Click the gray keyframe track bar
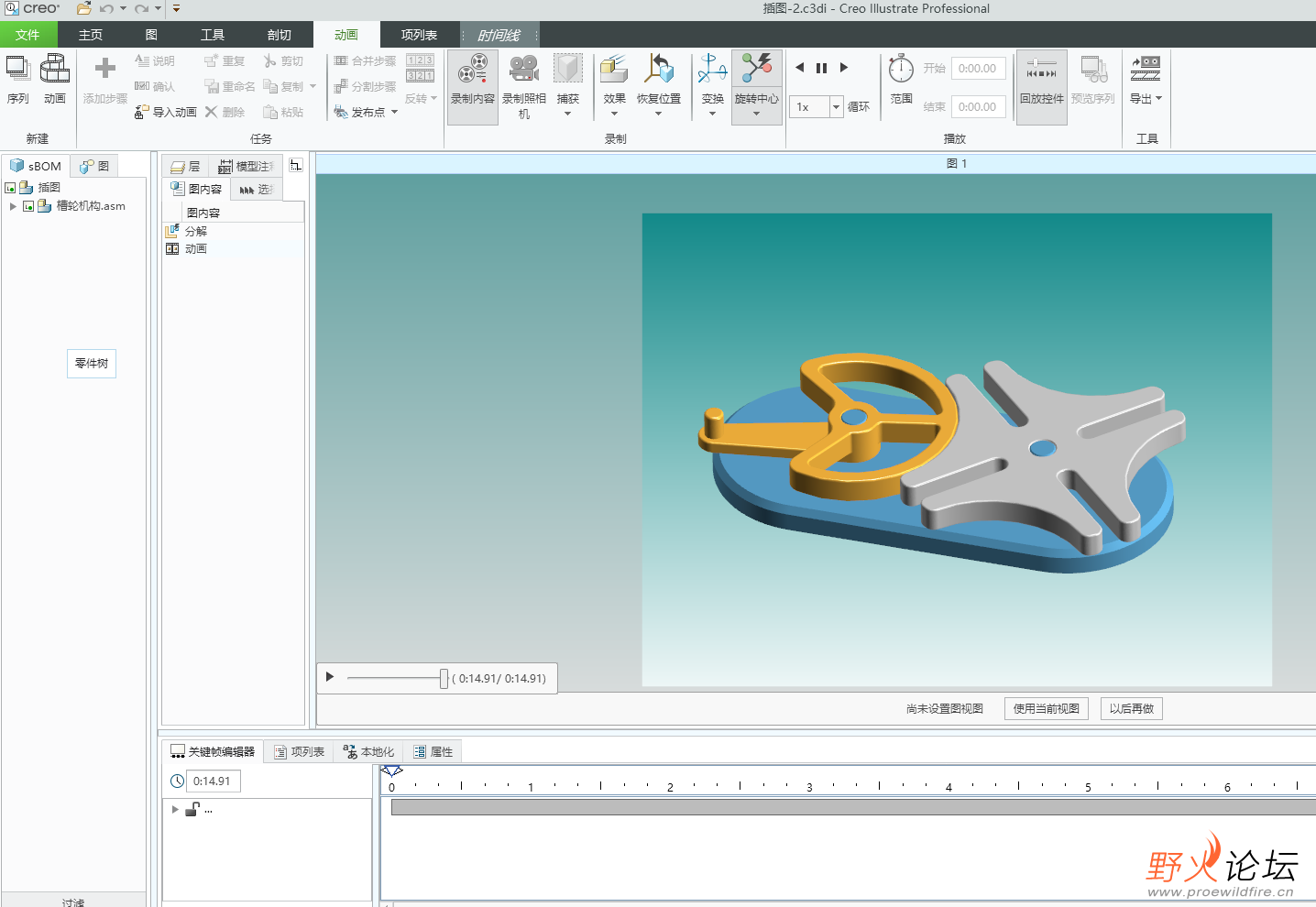Image resolution: width=1316 pixels, height=907 pixels. point(853,807)
